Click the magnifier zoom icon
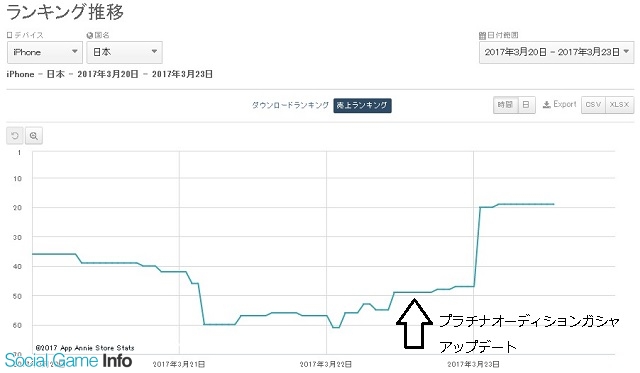 tap(34, 136)
